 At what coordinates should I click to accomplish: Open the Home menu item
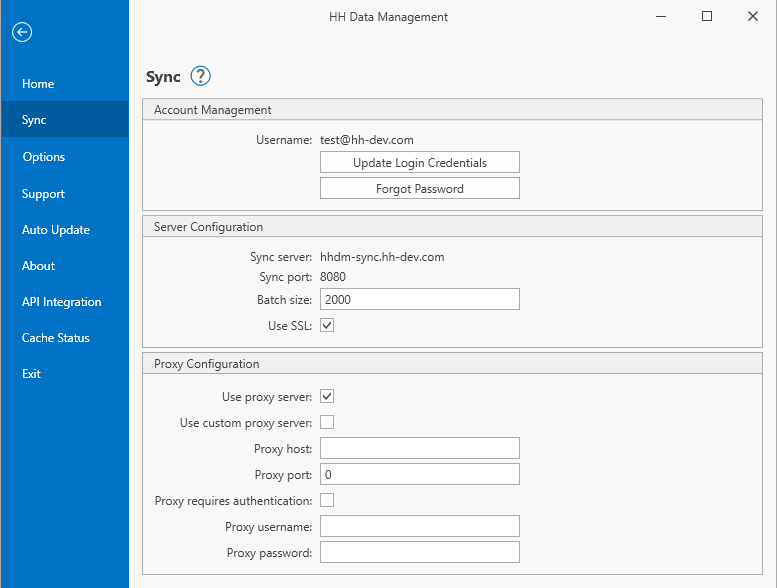(x=38, y=84)
